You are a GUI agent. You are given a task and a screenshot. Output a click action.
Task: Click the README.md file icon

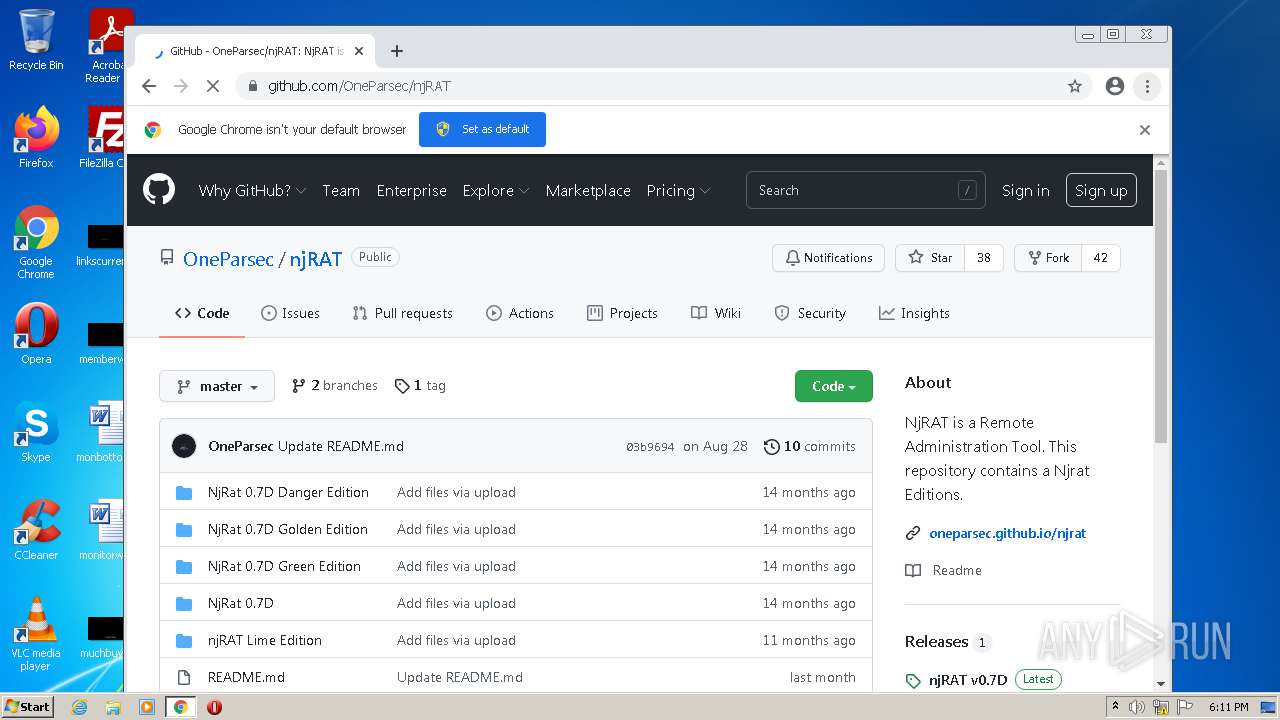(x=184, y=677)
